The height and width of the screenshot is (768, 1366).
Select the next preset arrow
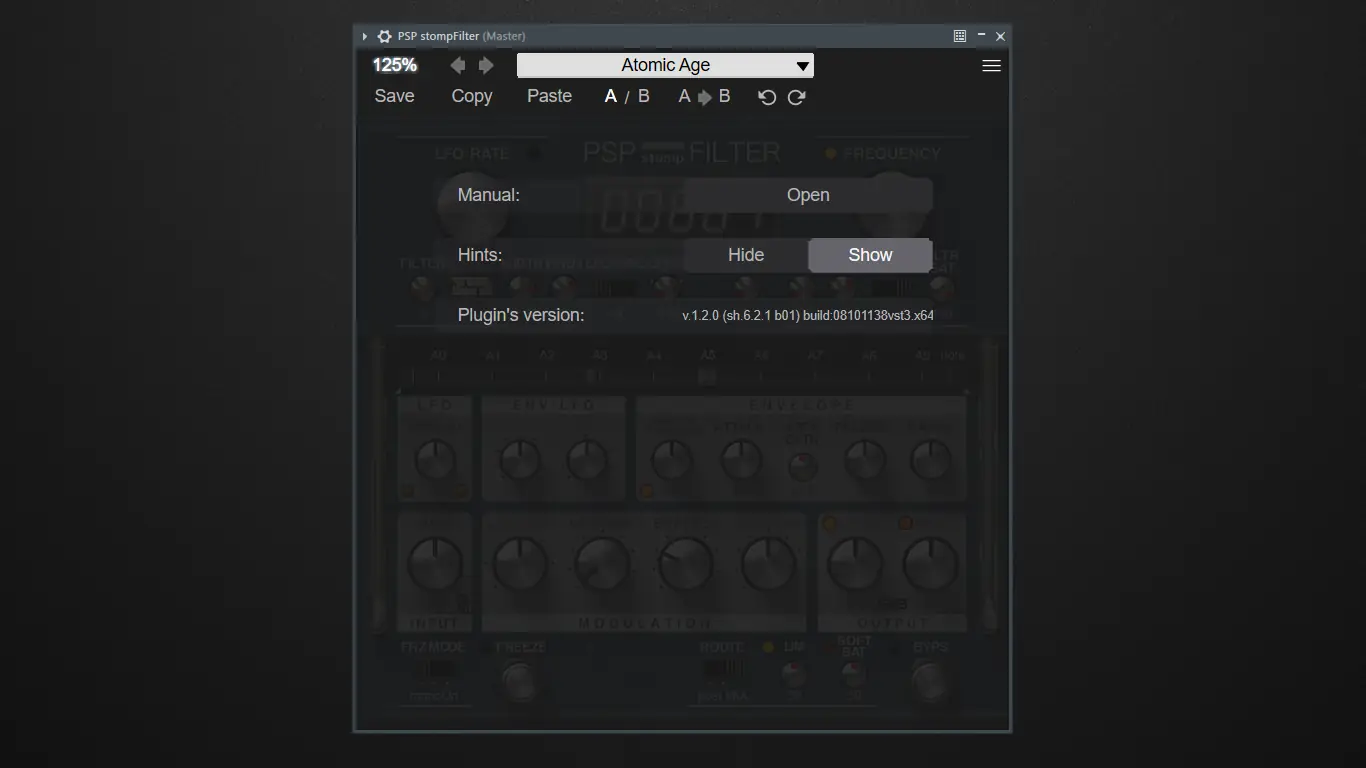[x=486, y=65]
